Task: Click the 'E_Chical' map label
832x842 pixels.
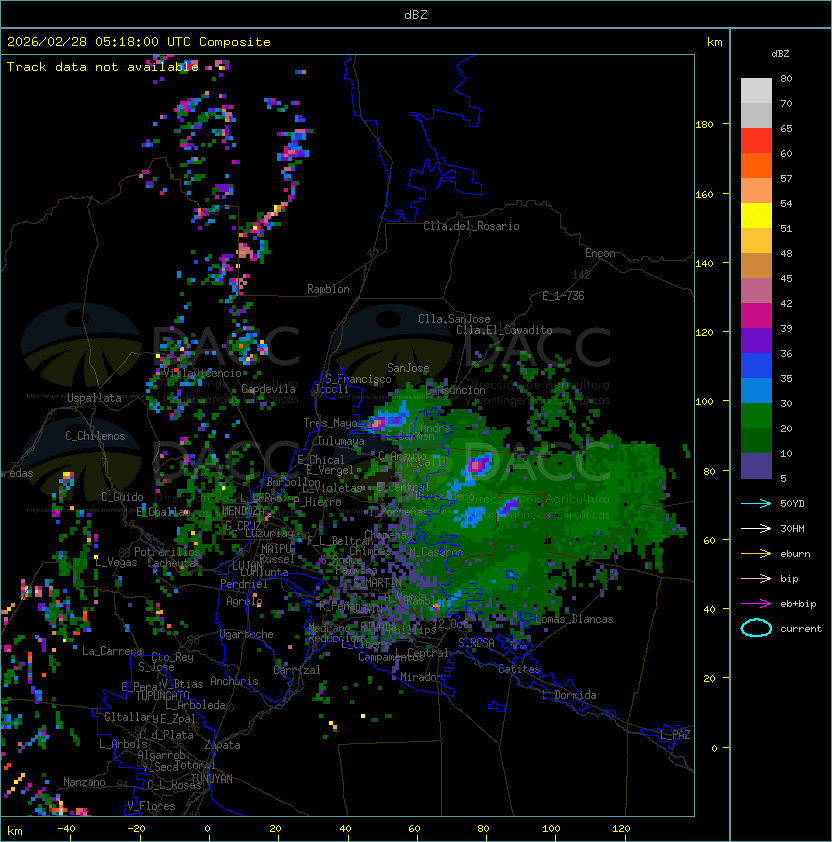Action: (x=321, y=460)
